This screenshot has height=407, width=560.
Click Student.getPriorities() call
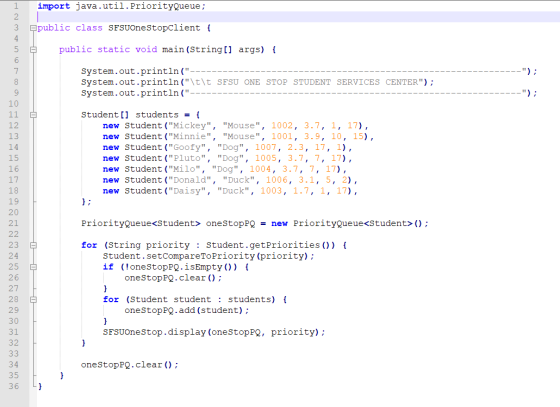point(270,245)
